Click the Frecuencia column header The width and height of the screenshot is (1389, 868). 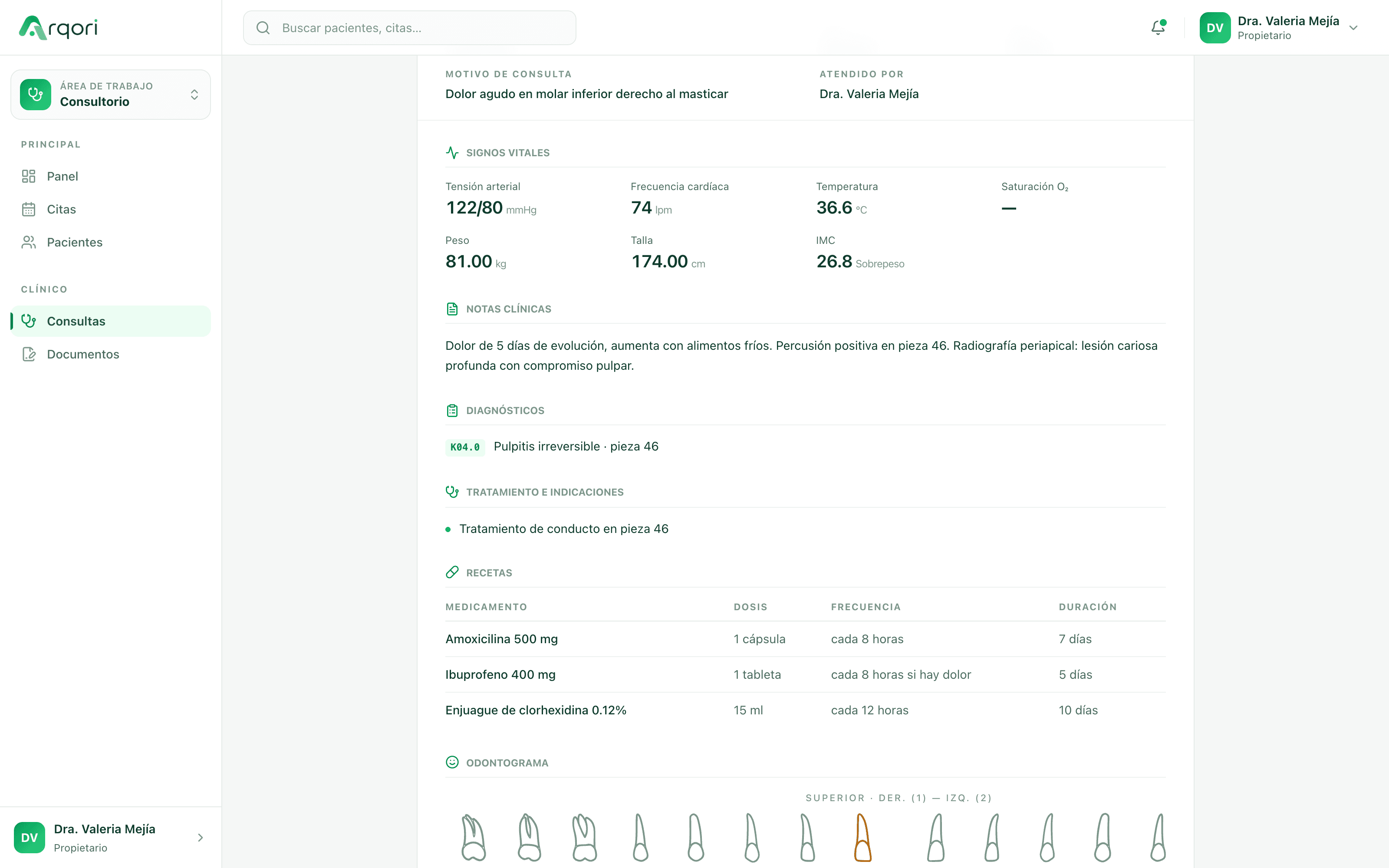(866, 607)
